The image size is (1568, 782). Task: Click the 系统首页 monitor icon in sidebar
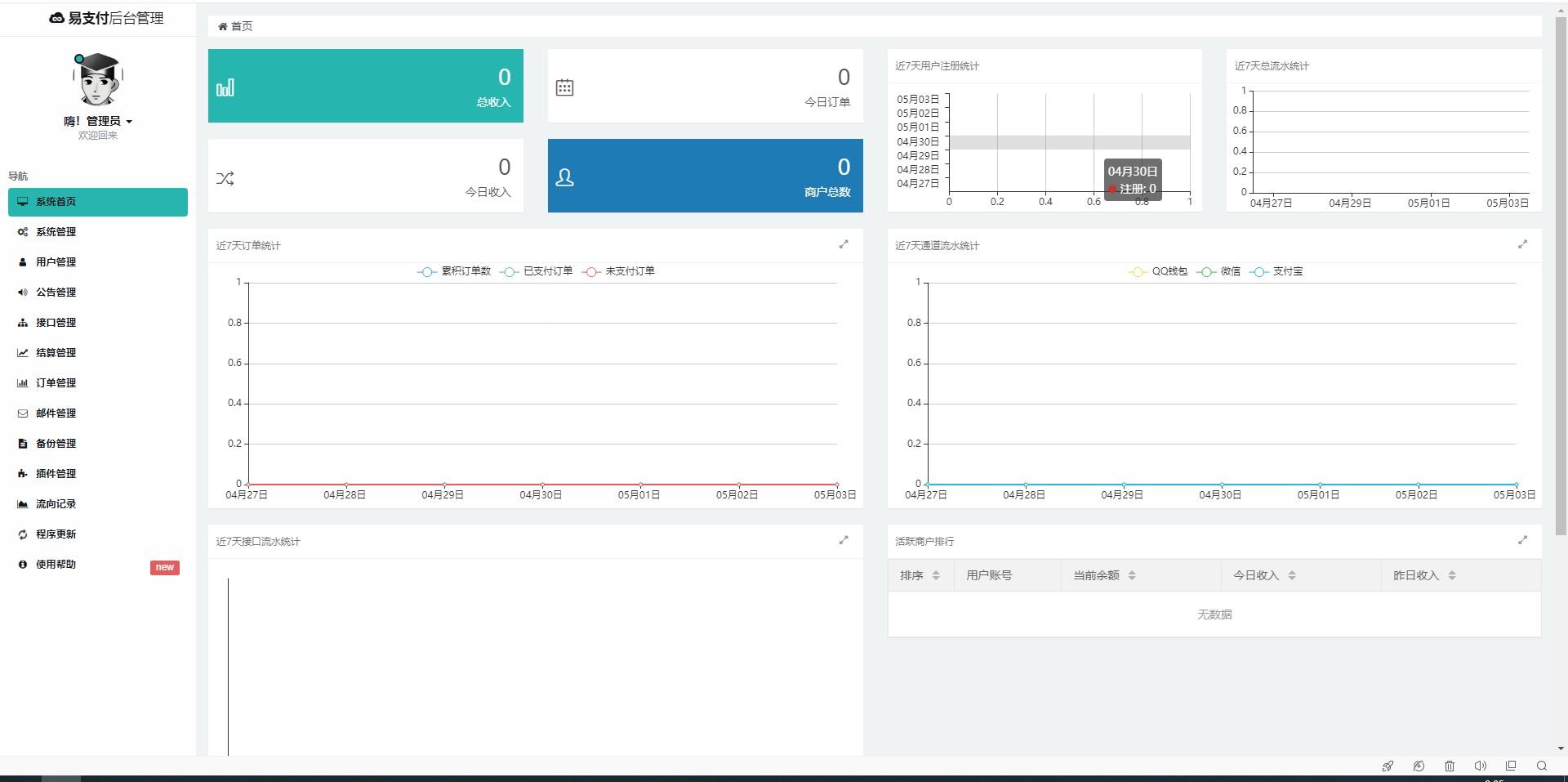22,202
